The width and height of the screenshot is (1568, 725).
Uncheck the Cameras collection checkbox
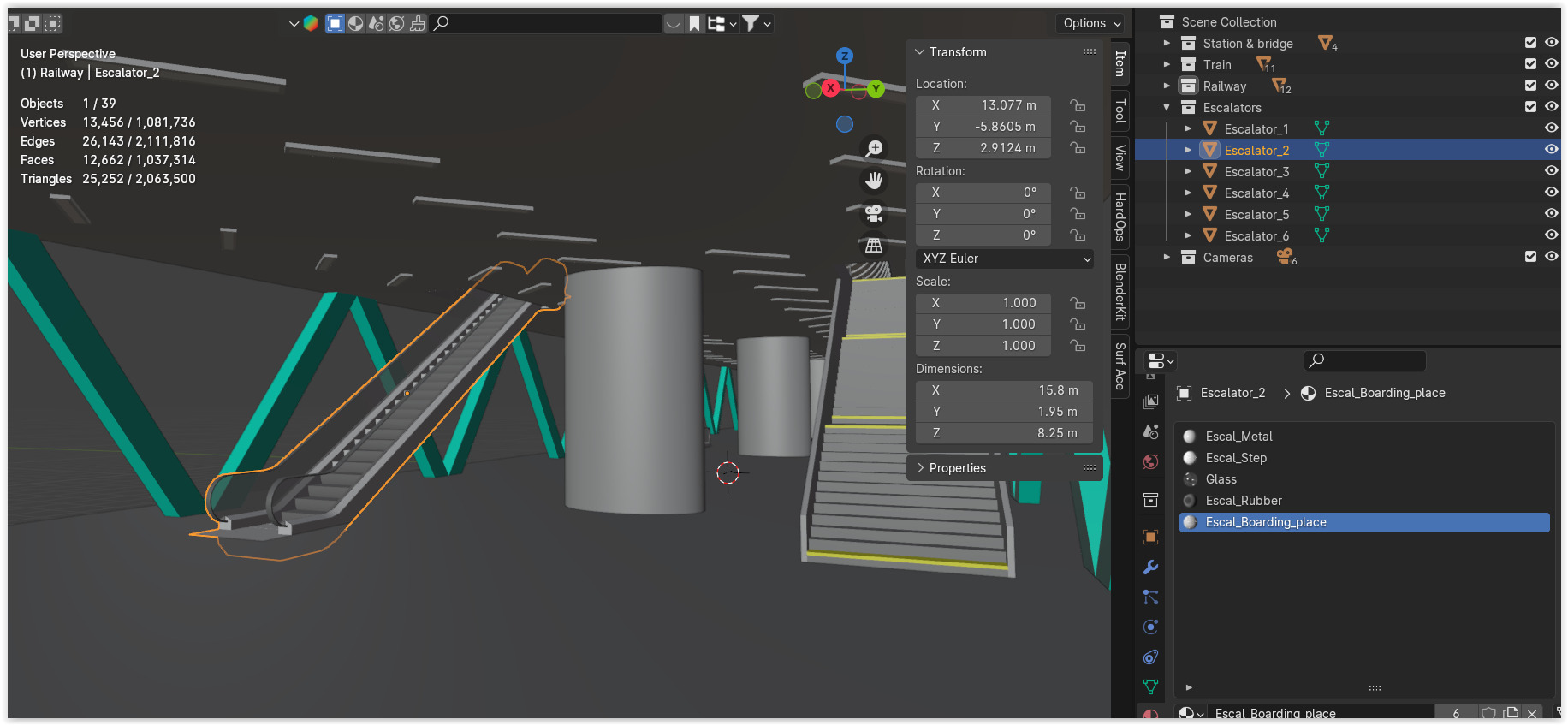click(x=1530, y=257)
